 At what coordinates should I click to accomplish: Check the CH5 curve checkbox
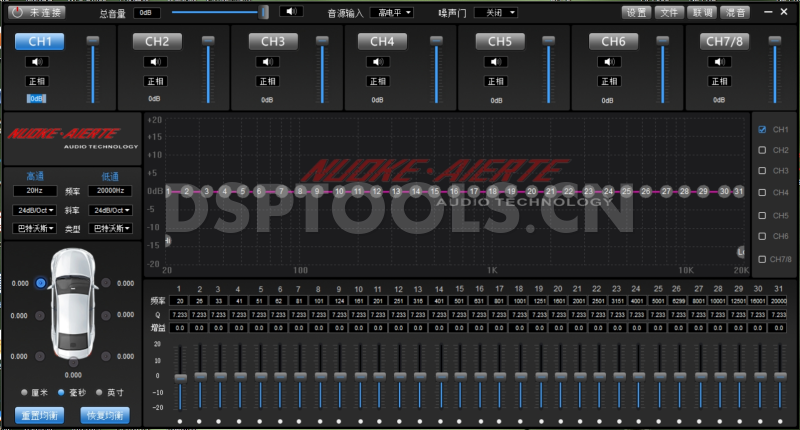pos(762,215)
